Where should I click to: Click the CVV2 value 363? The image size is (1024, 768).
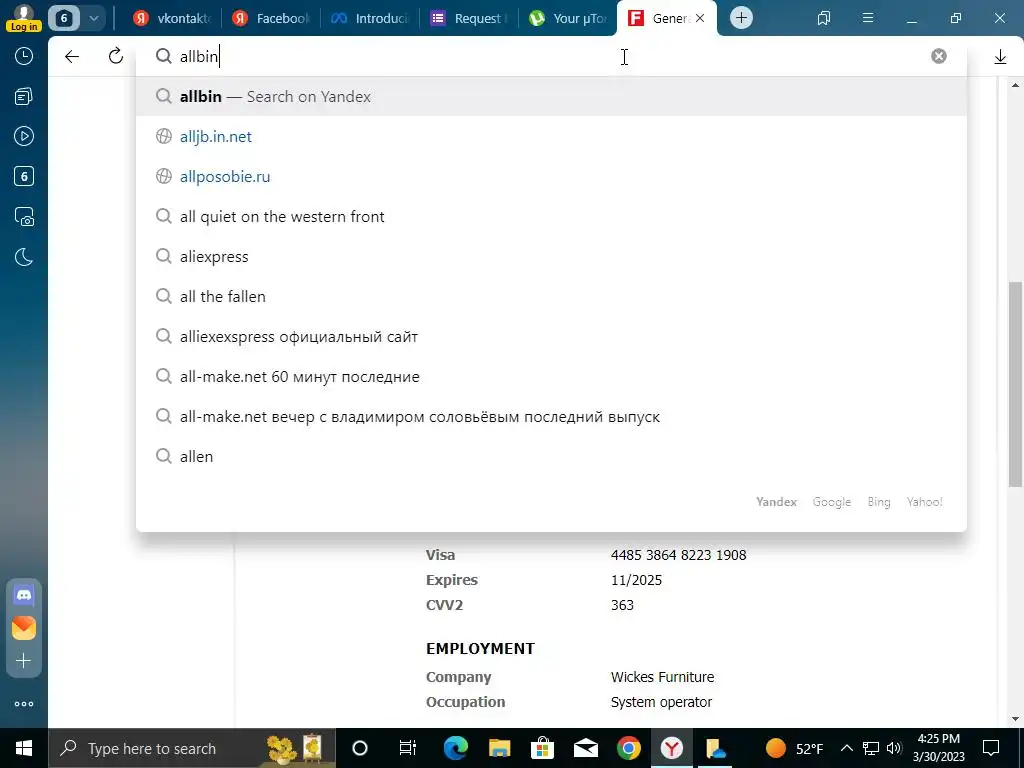622,605
